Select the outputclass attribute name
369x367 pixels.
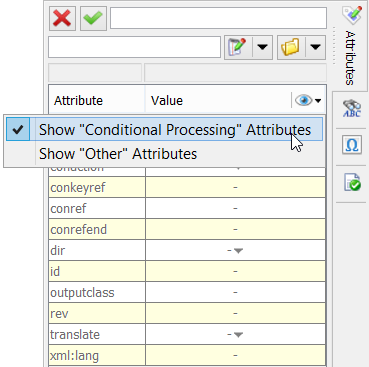82,292
